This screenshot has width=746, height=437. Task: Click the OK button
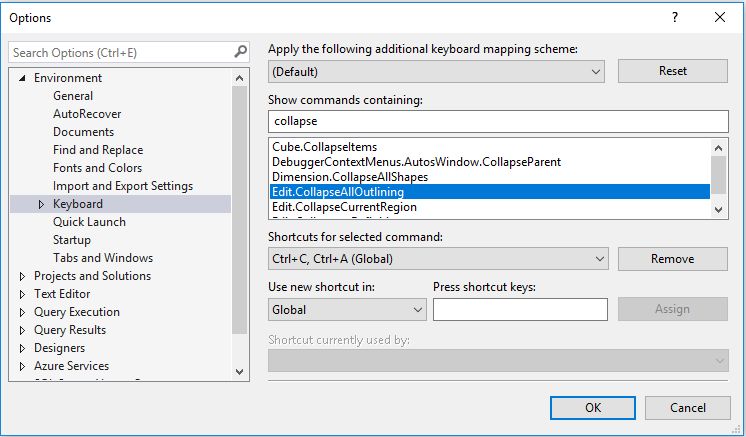pos(593,408)
